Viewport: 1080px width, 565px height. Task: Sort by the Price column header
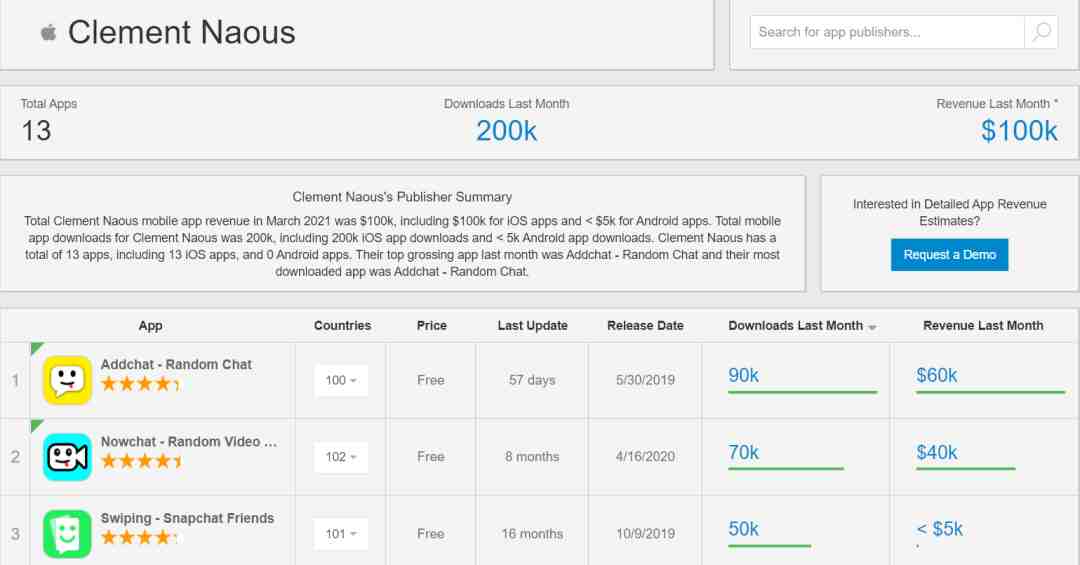click(x=432, y=326)
